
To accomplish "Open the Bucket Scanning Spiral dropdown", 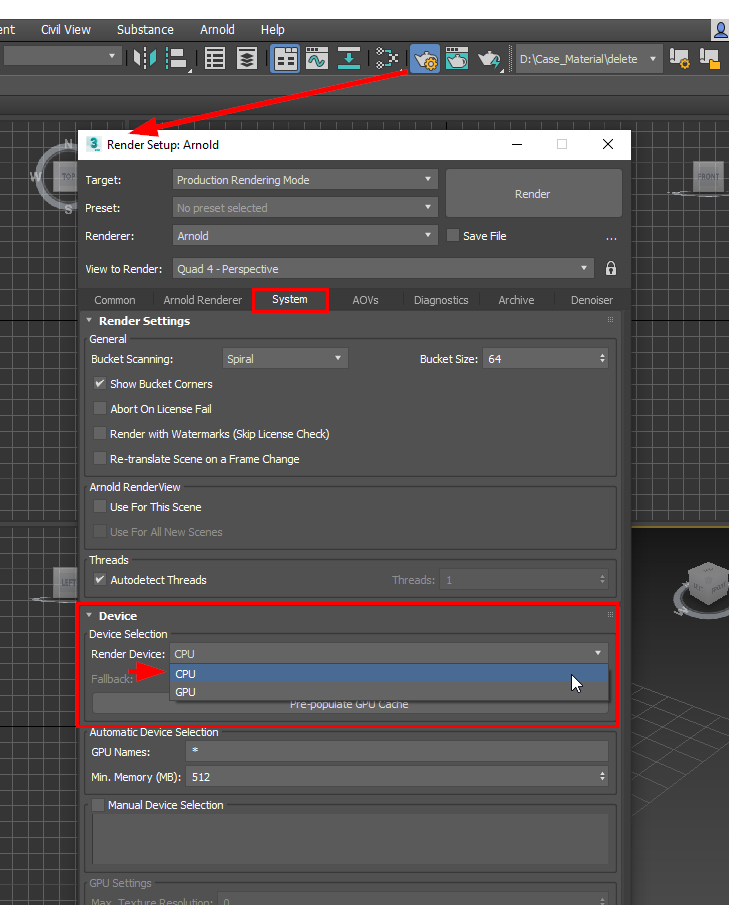I will coord(285,358).
